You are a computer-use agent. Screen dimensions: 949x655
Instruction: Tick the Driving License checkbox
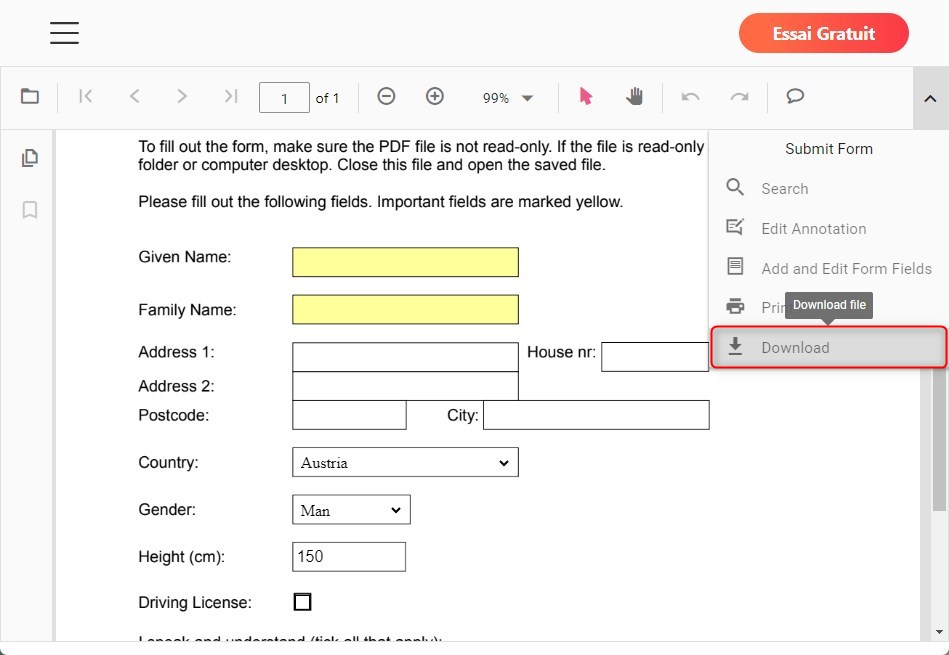302,601
